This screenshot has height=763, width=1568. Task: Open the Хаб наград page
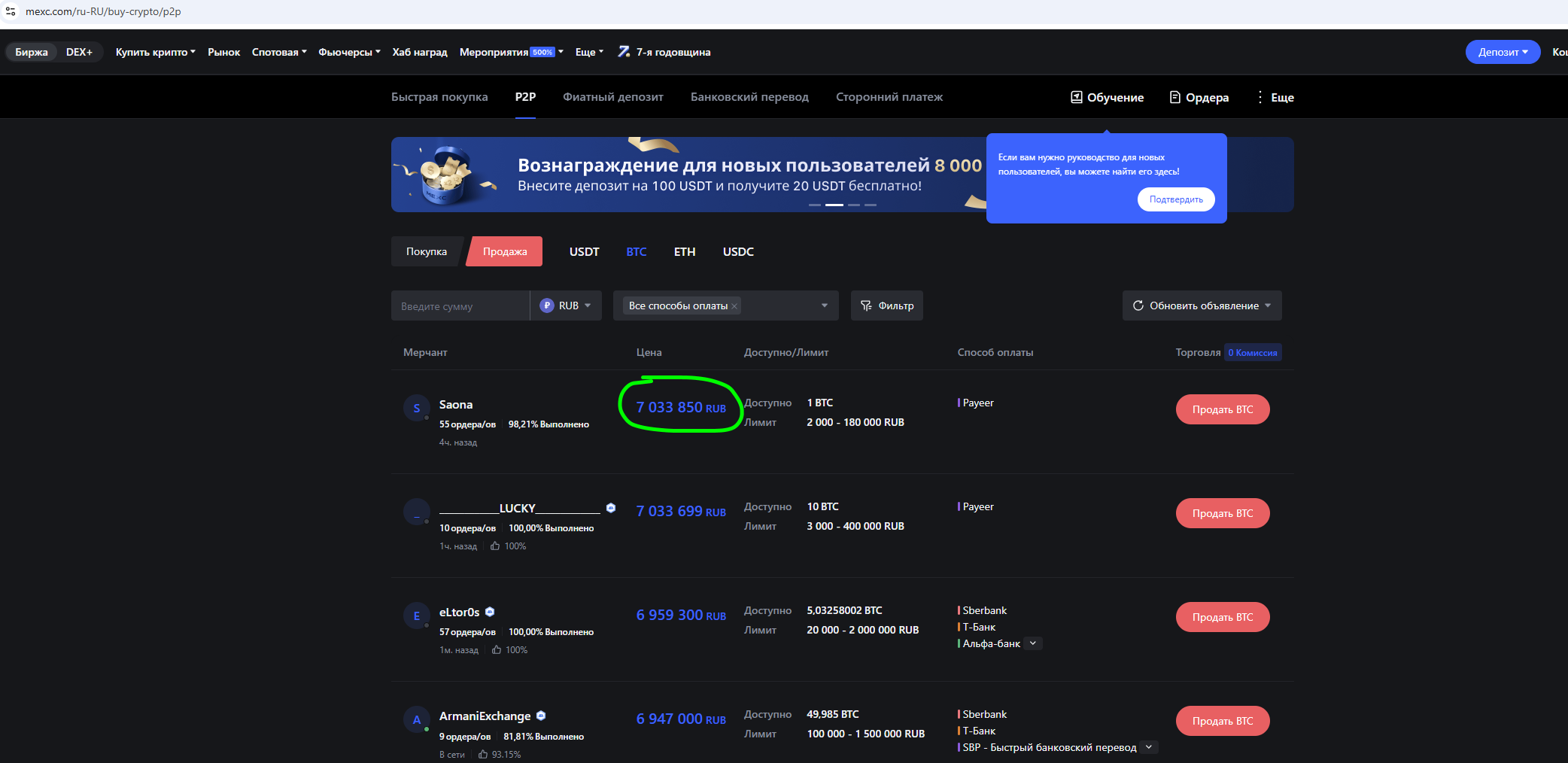pyautogui.click(x=420, y=52)
